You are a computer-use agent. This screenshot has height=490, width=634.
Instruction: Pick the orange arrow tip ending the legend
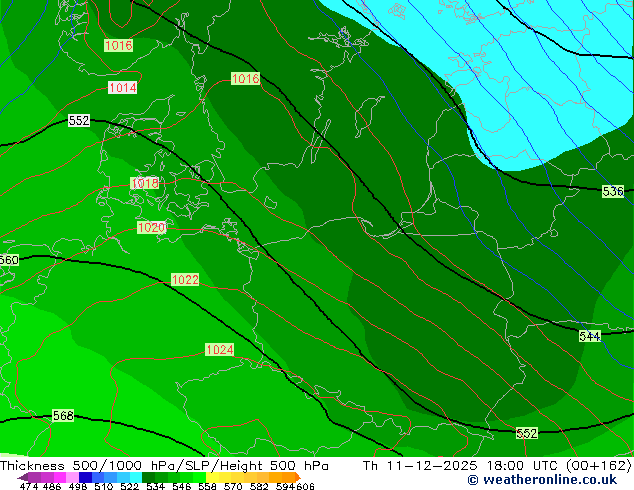coord(298,477)
